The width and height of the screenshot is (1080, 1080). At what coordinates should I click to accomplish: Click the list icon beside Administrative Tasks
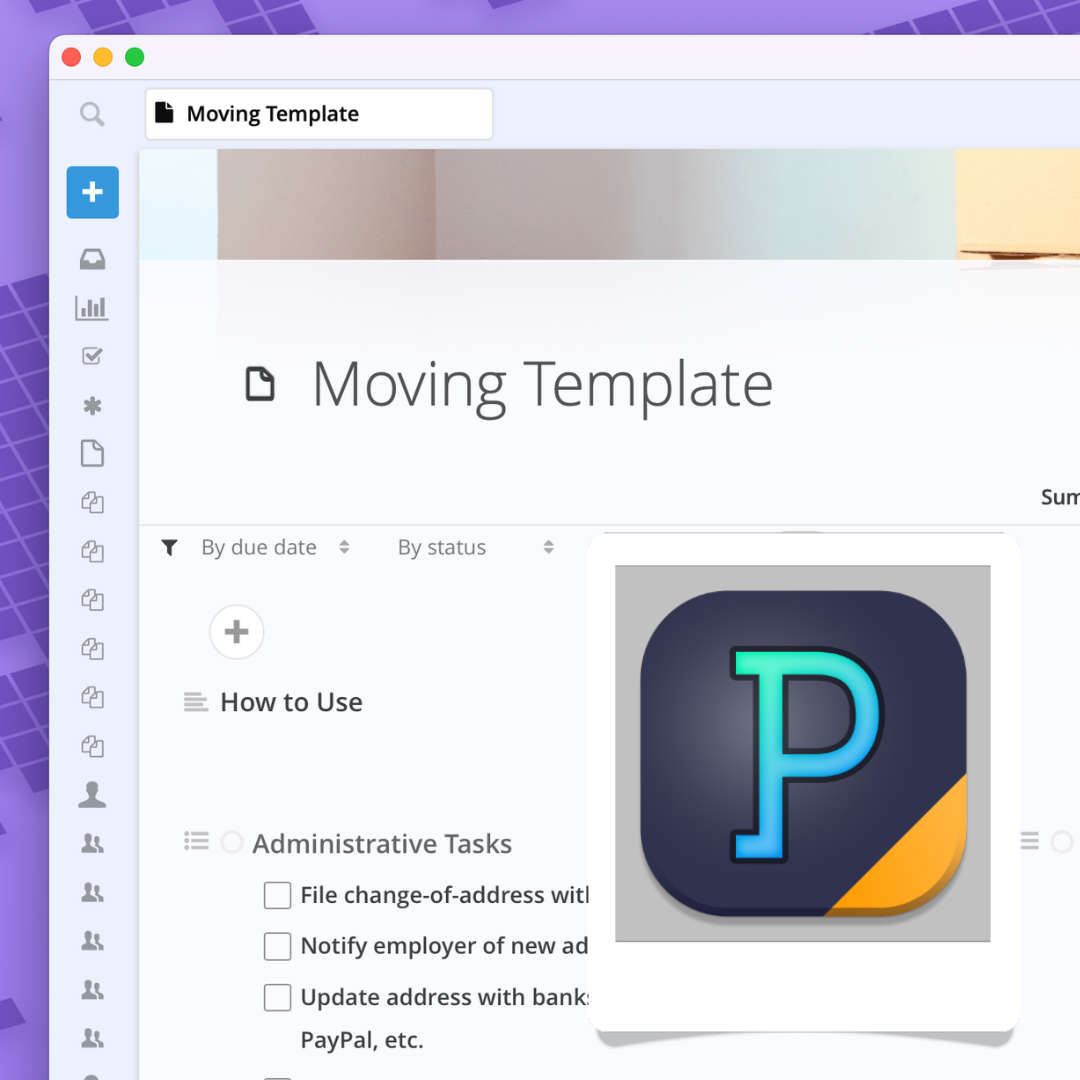(196, 841)
